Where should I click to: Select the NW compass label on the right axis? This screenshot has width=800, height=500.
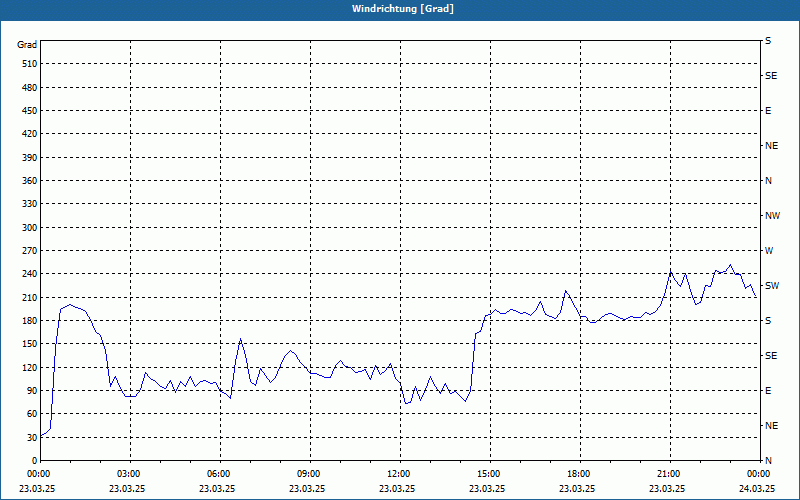click(772, 216)
